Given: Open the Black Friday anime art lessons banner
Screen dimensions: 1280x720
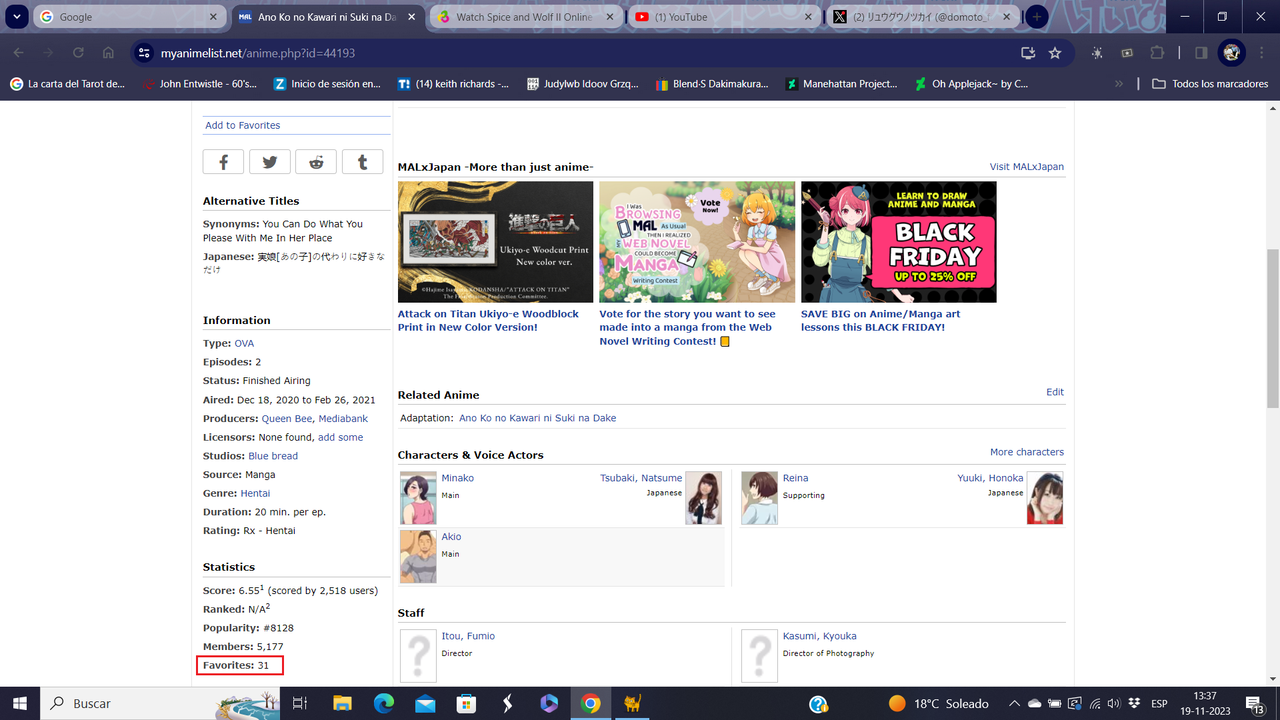Looking at the screenshot, I should [897, 242].
